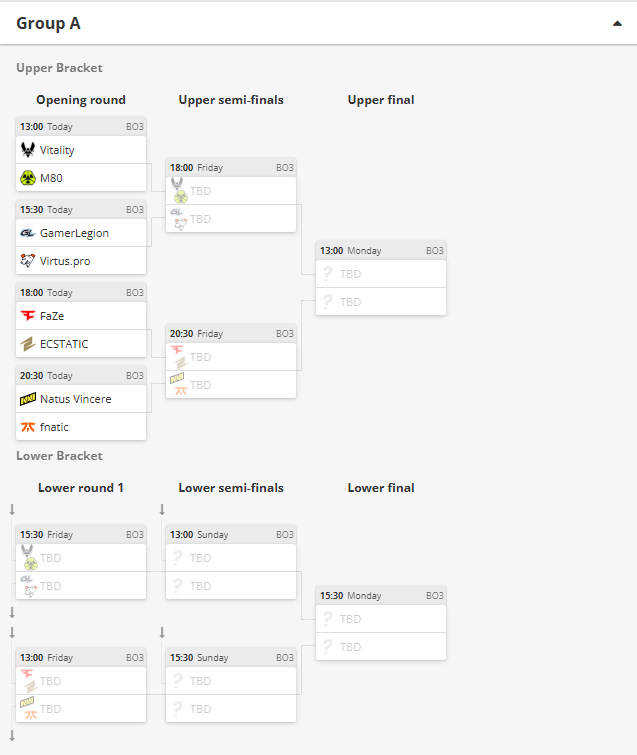Open the 15:30 Sunday lower semi-final

point(231,685)
